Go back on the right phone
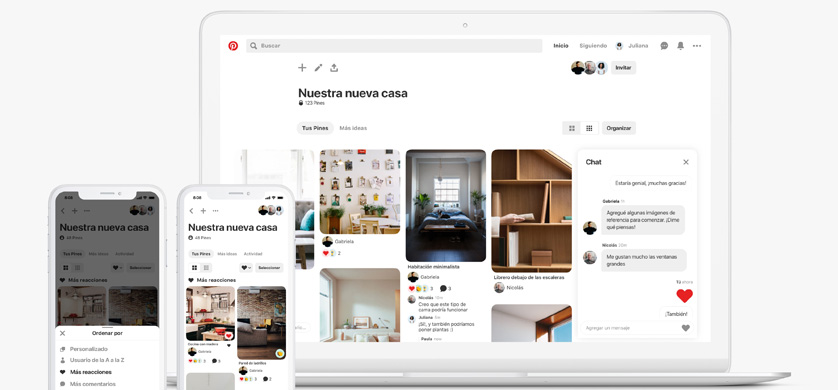 [x=192, y=211]
